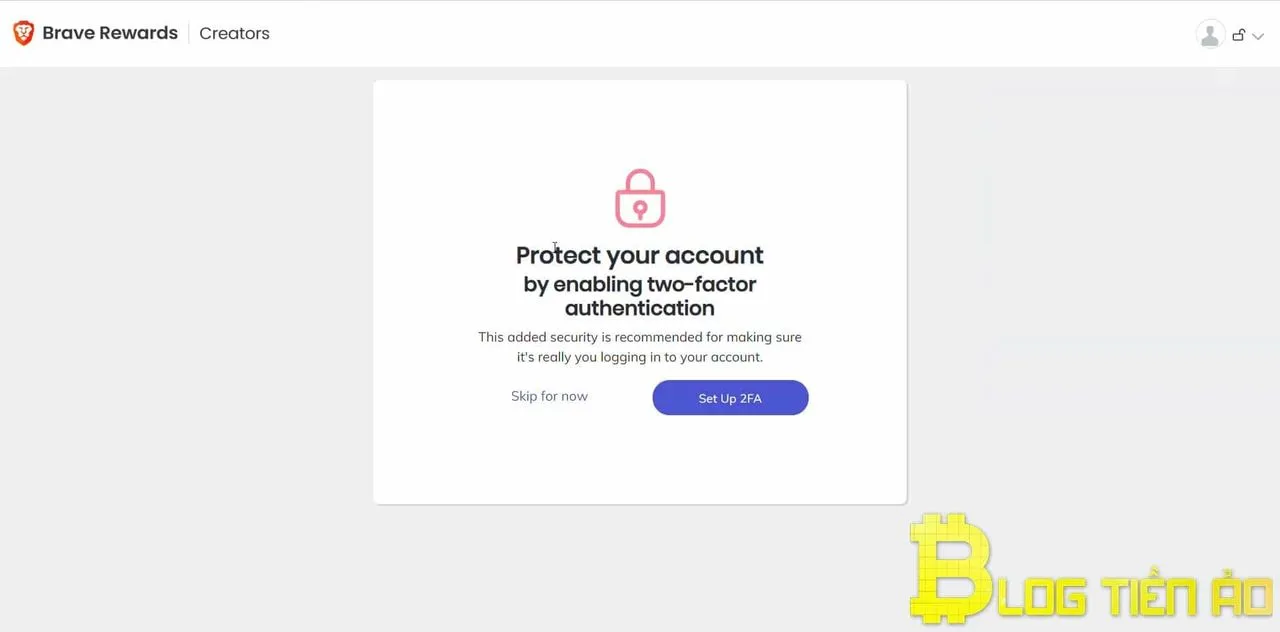This screenshot has width=1280, height=632.
Task: Click the pink padlock illustration
Action: 640,198
